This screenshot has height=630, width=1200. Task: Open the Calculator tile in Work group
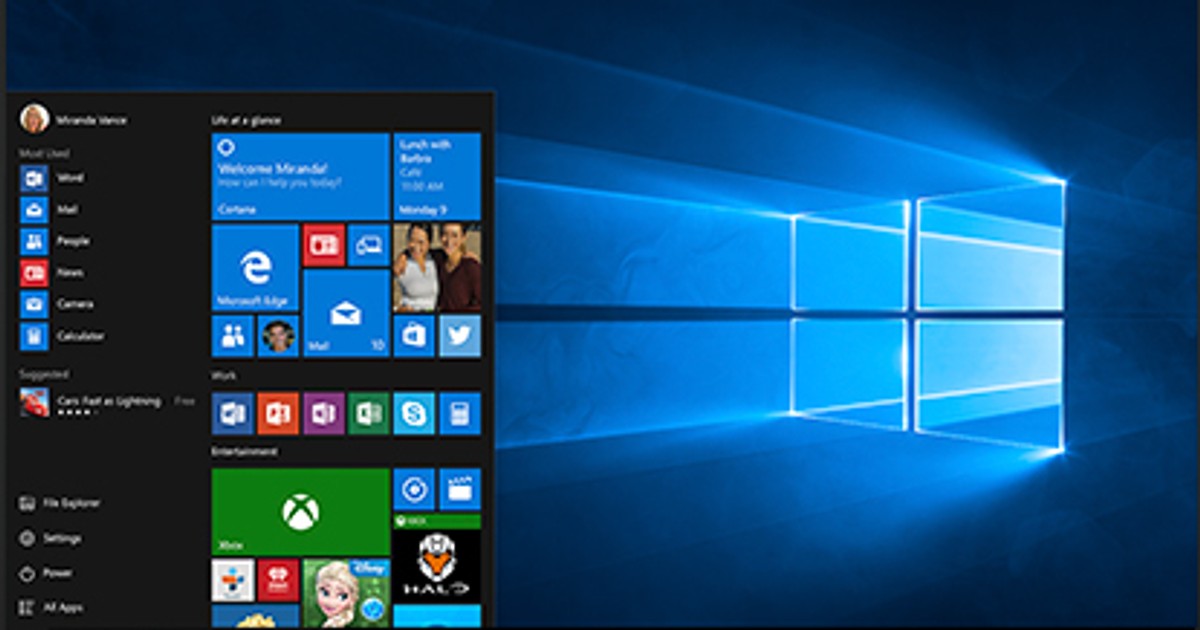[x=460, y=413]
